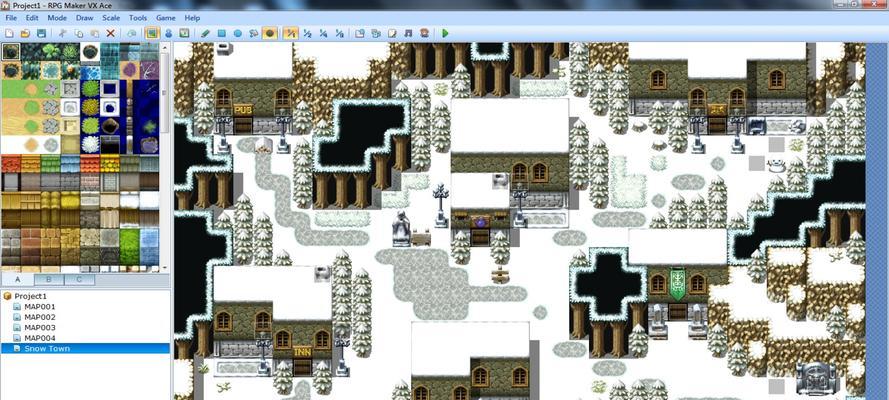Click the Copy icon in the toolbar

pyautogui.click(x=79, y=33)
